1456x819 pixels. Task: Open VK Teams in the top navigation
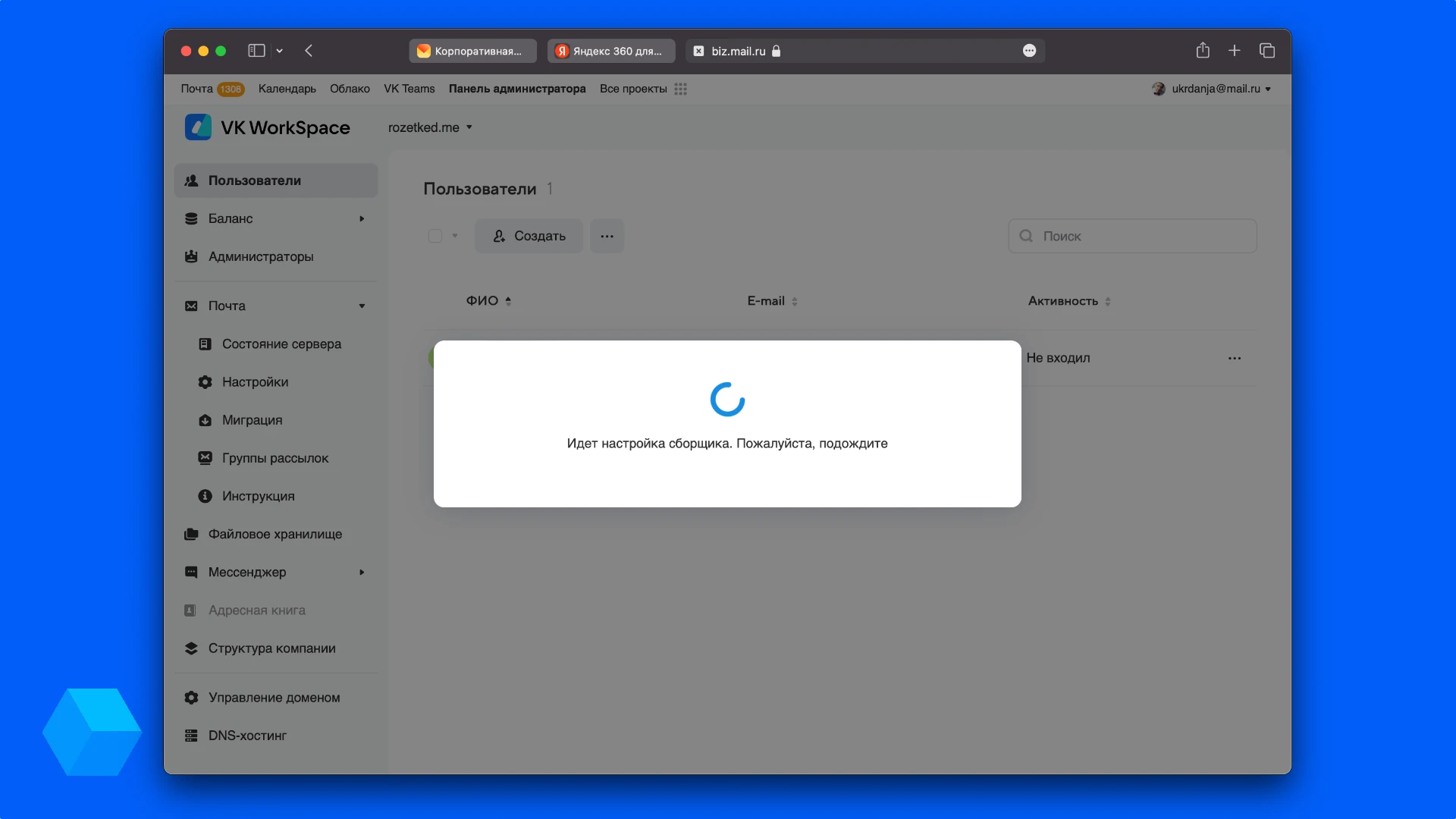[409, 89]
